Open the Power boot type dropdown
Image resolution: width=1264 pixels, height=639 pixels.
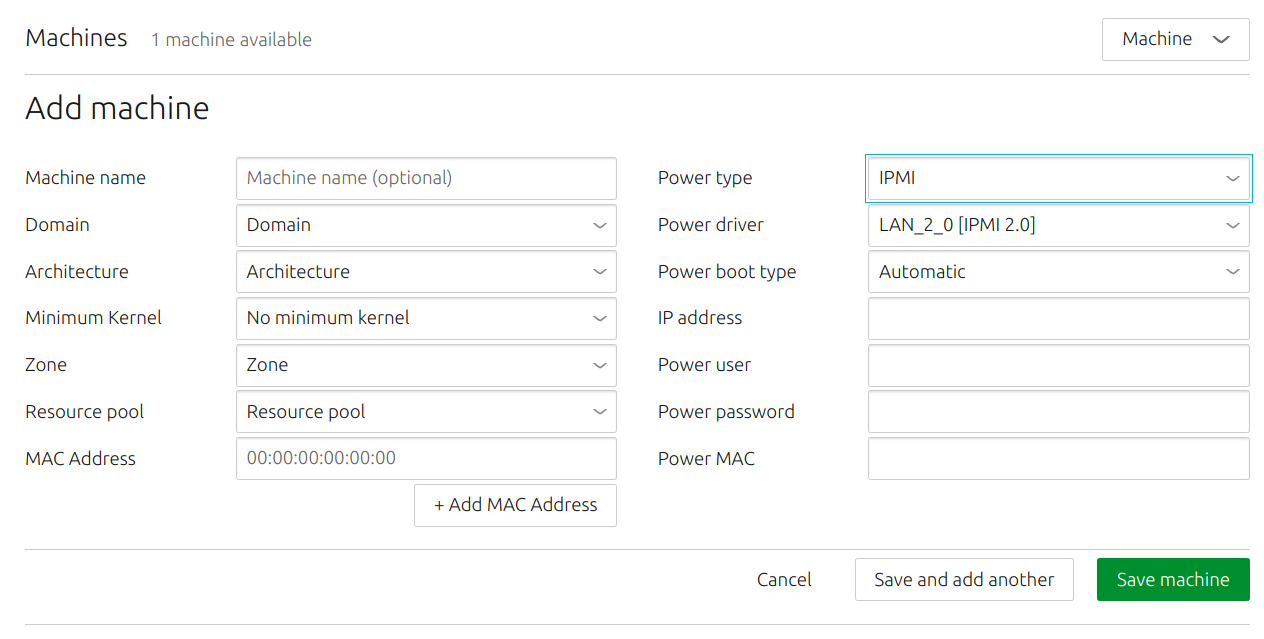[1059, 272]
